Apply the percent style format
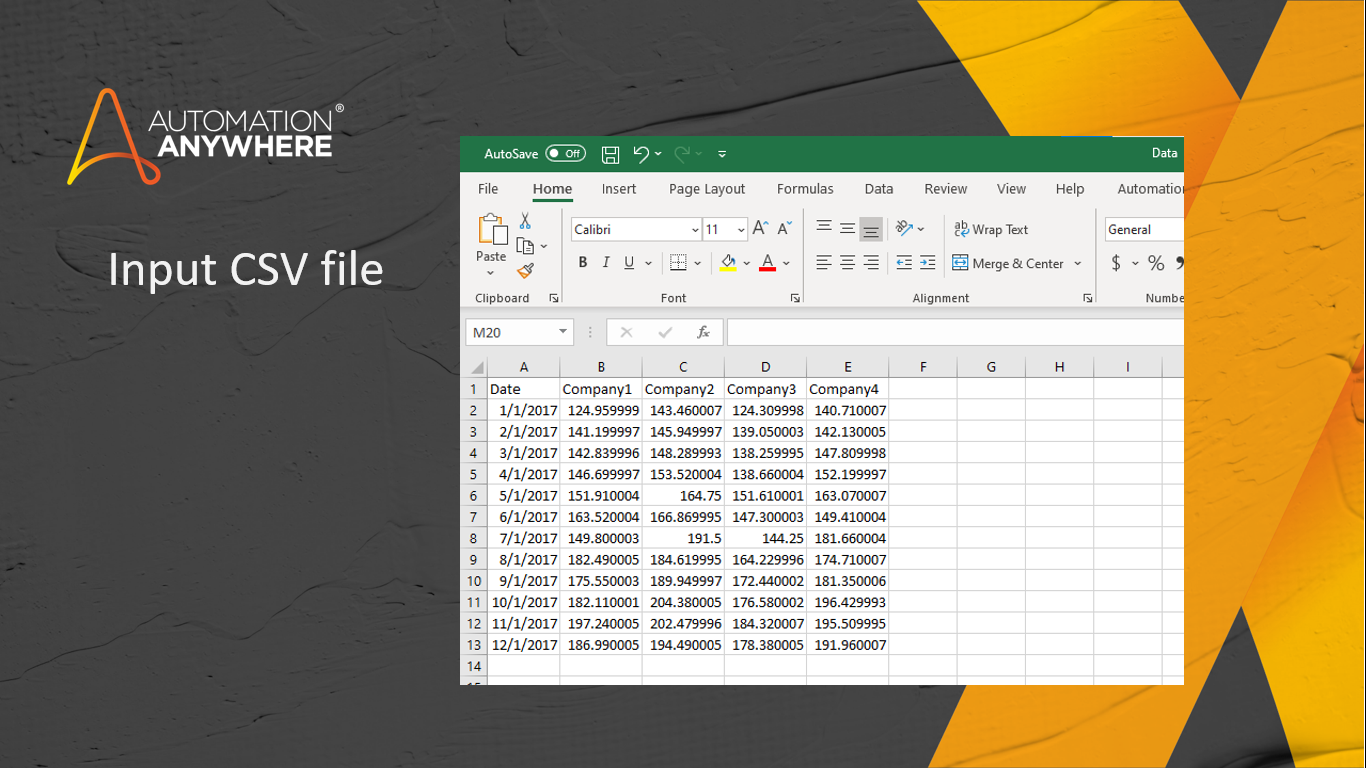 click(1156, 263)
